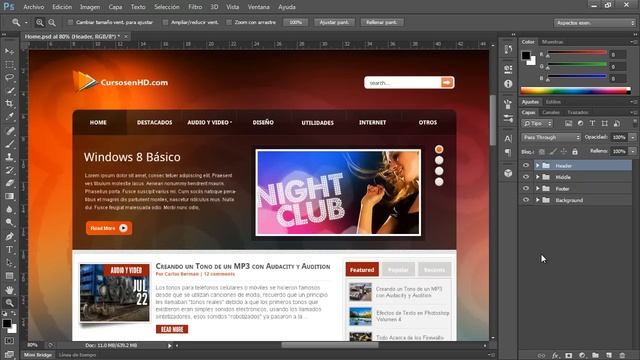This screenshot has height=360, width=640.
Task: Open the 3D panel cube icon
Action: (x=508, y=173)
